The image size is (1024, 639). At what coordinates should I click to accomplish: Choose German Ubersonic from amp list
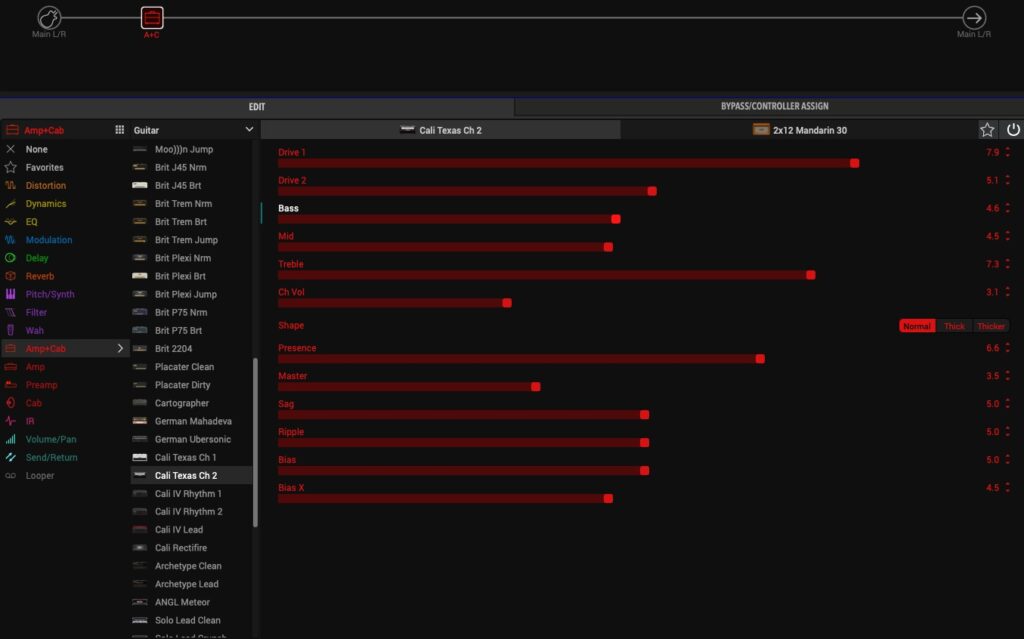pos(192,439)
